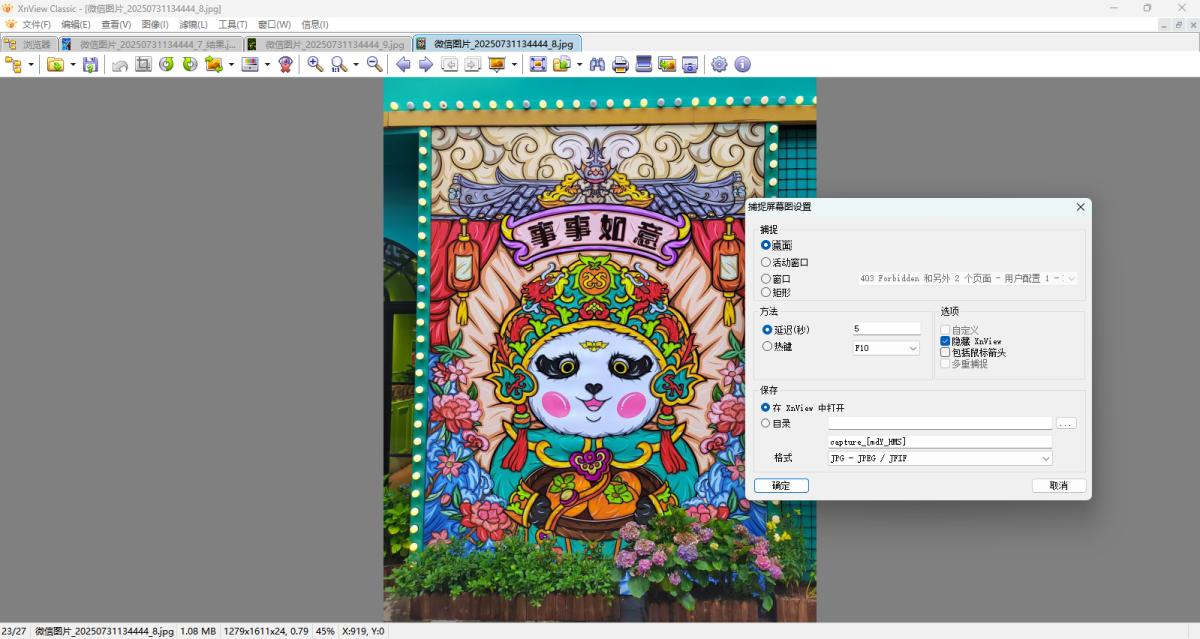
Task: Enable the 包括鼠标箭头 checkbox
Action: pyautogui.click(x=945, y=352)
